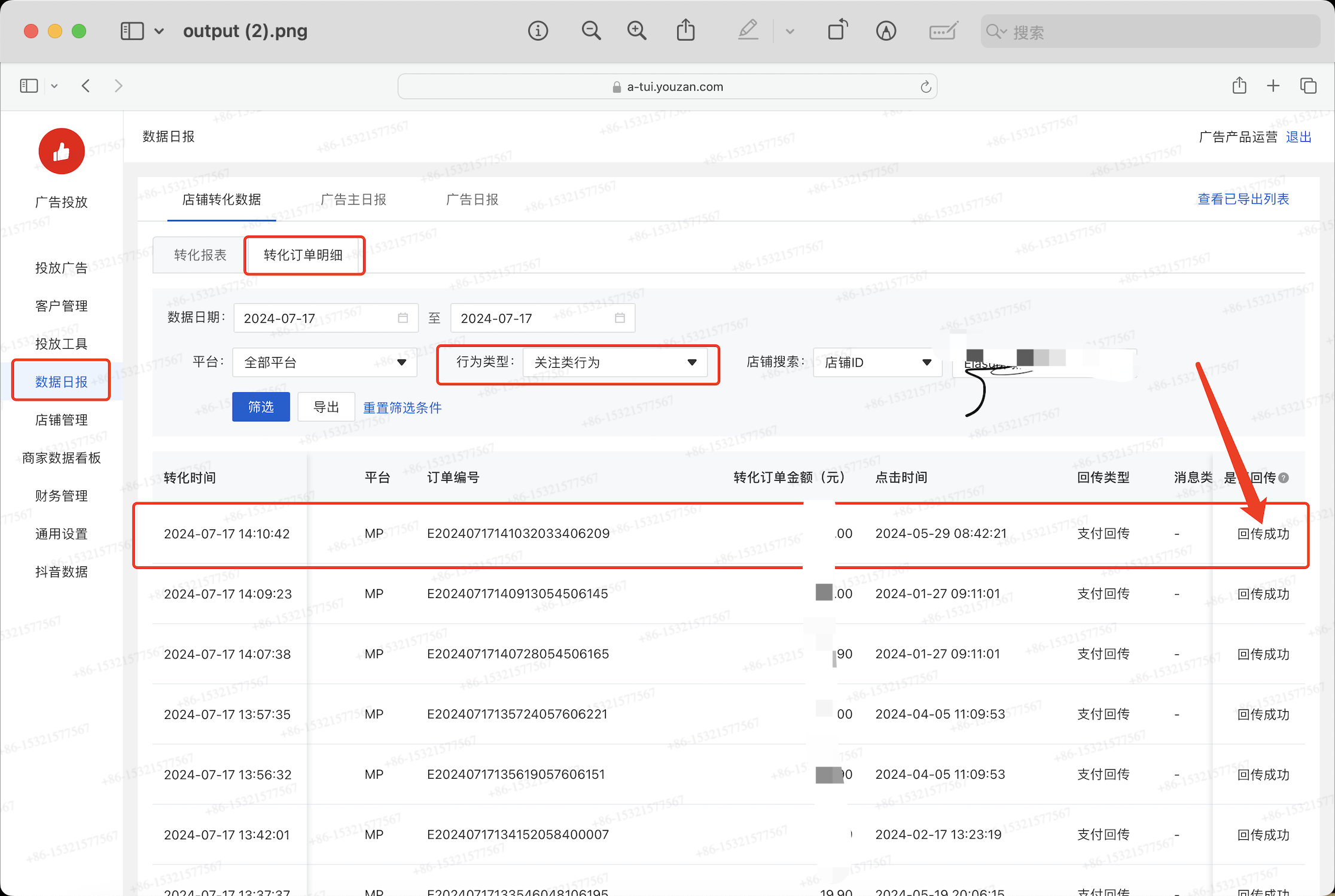1335x896 pixels.
Task: Click the Safari back arrow
Action: click(x=86, y=86)
